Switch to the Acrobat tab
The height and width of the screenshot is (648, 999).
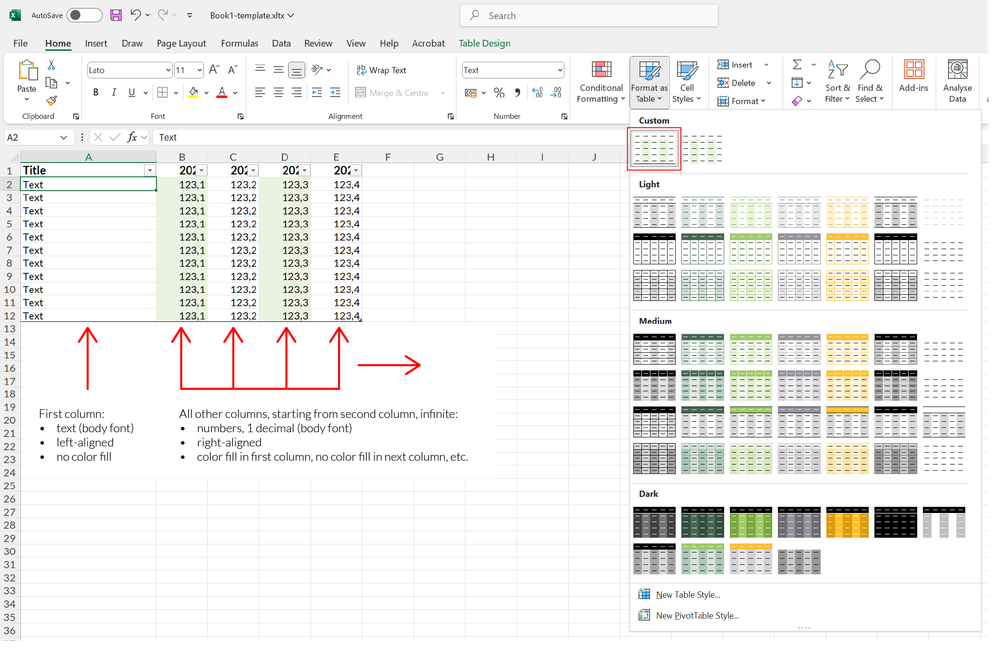(428, 43)
